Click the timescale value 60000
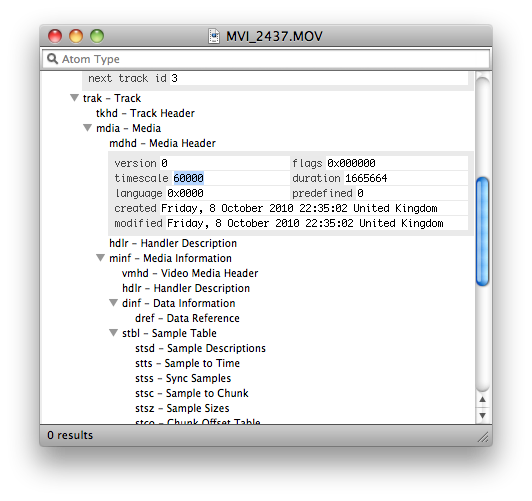The width and height of the screenshot is (532, 501). (x=189, y=178)
